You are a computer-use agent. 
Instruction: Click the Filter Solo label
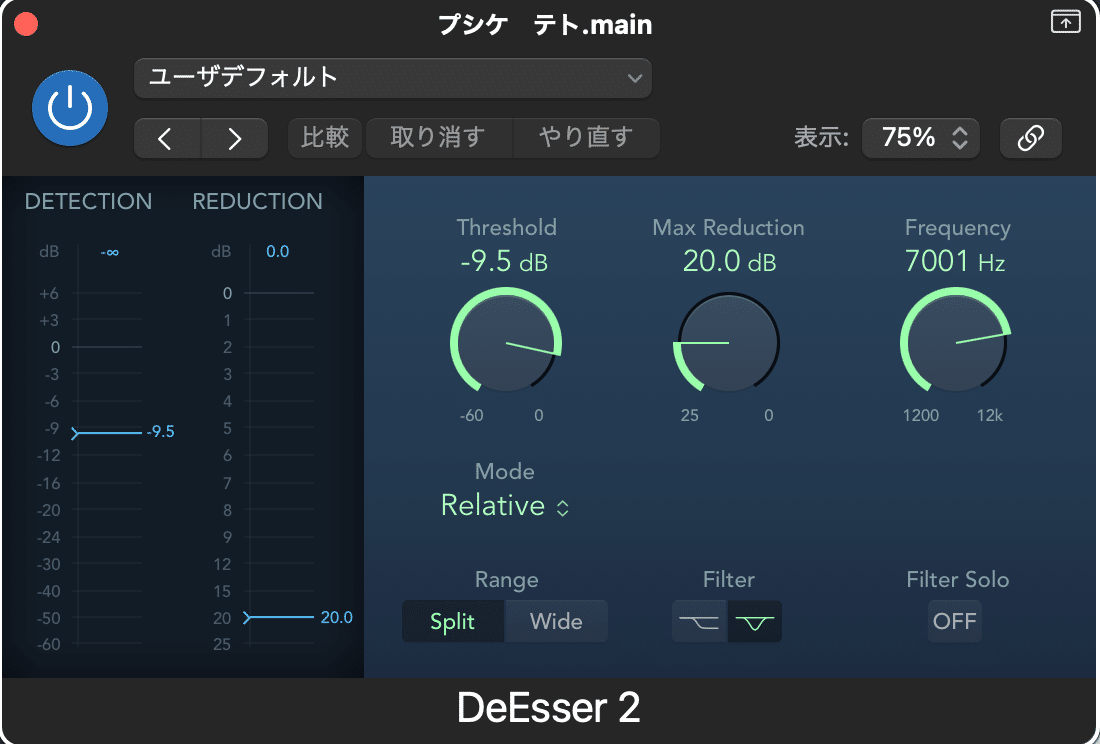click(958, 579)
